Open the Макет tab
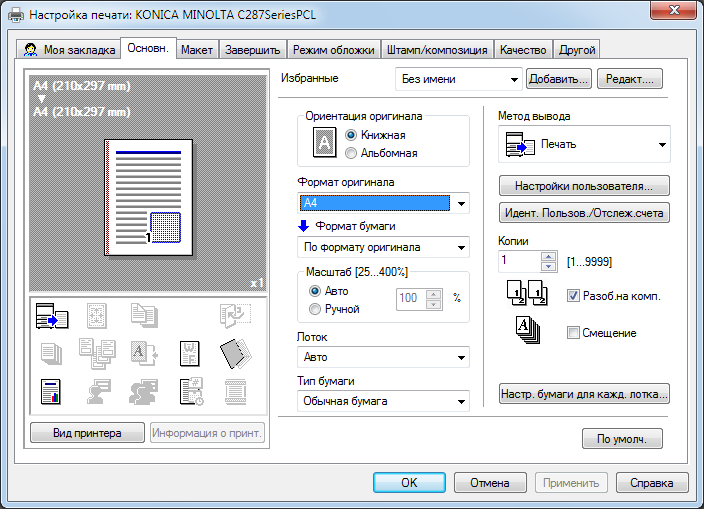Viewport: 704px width, 509px height. click(x=197, y=49)
